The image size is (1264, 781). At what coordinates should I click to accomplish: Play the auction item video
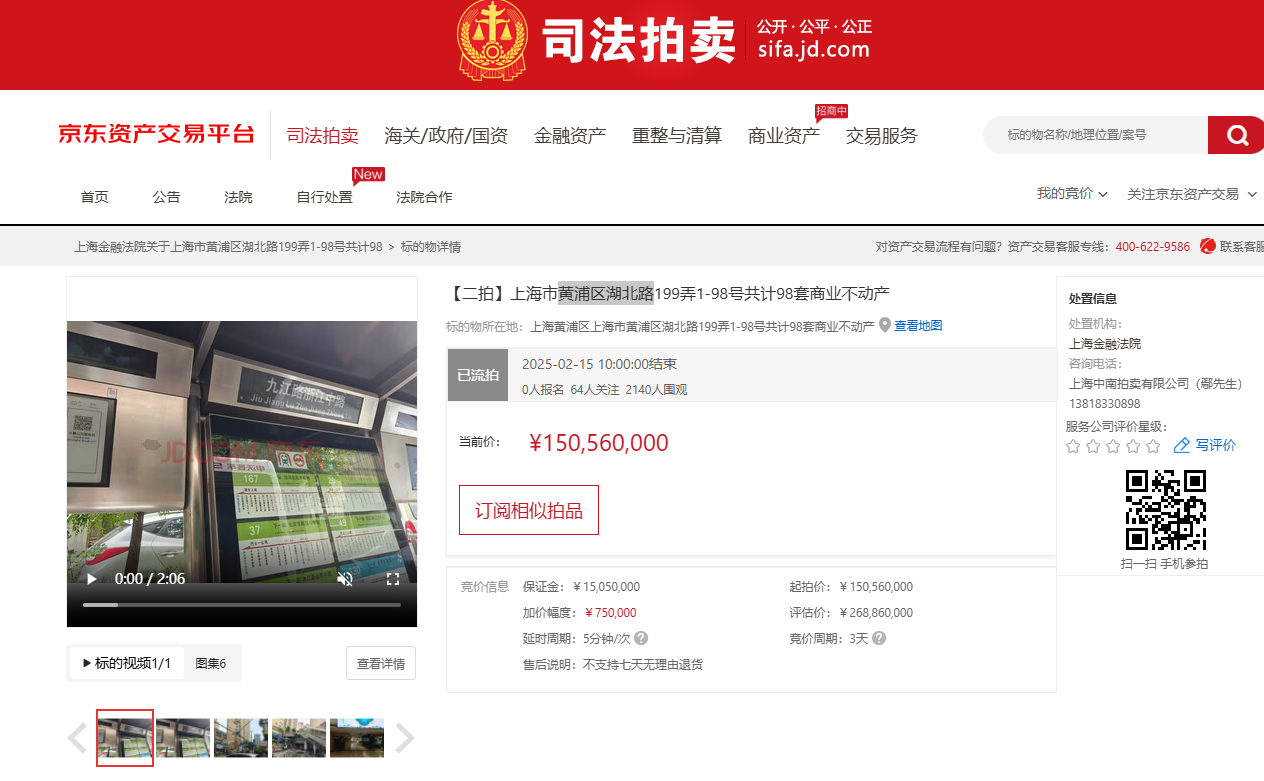click(92, 579)
